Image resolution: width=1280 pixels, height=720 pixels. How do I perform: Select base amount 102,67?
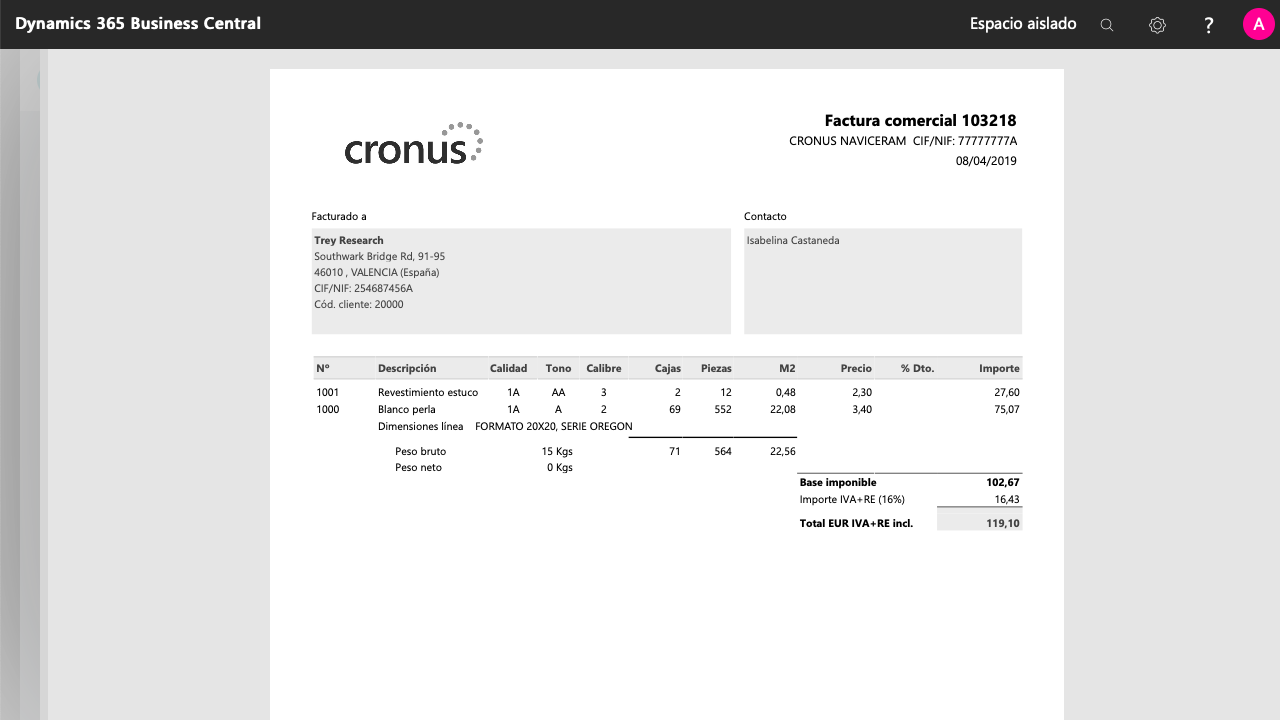(x=1003, y=482)
